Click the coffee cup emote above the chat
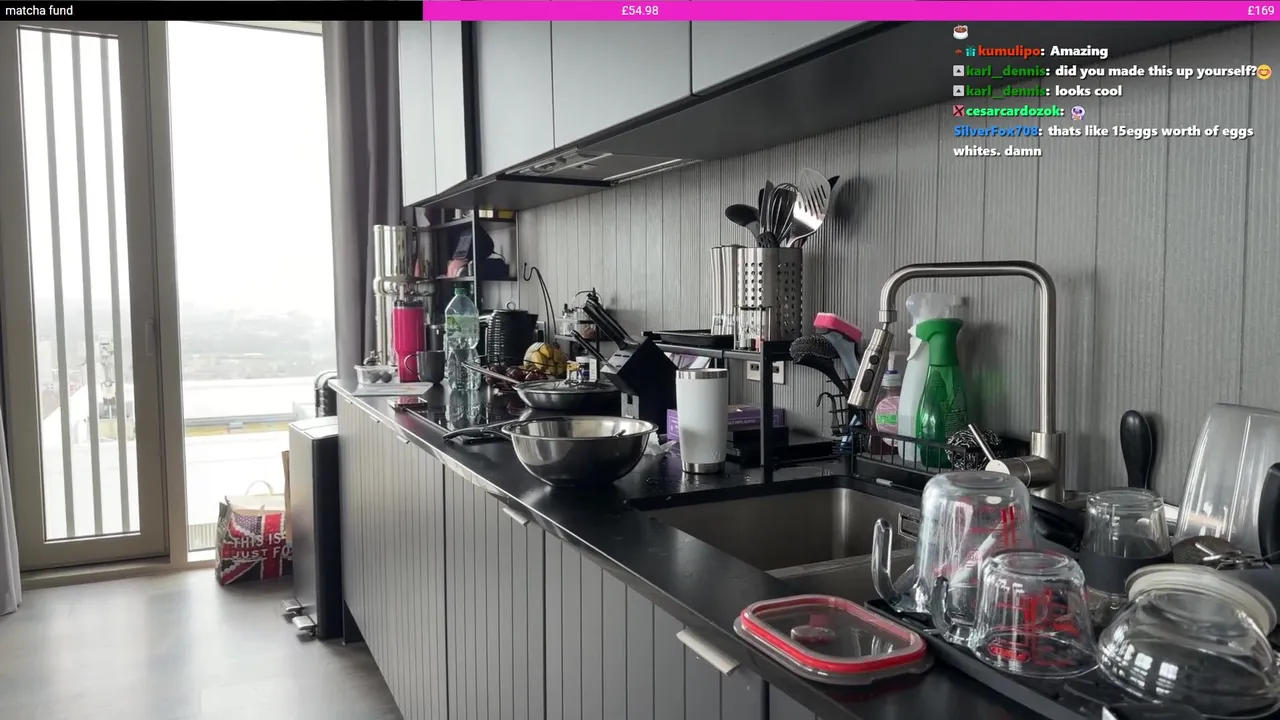 (x=960, y=32)
